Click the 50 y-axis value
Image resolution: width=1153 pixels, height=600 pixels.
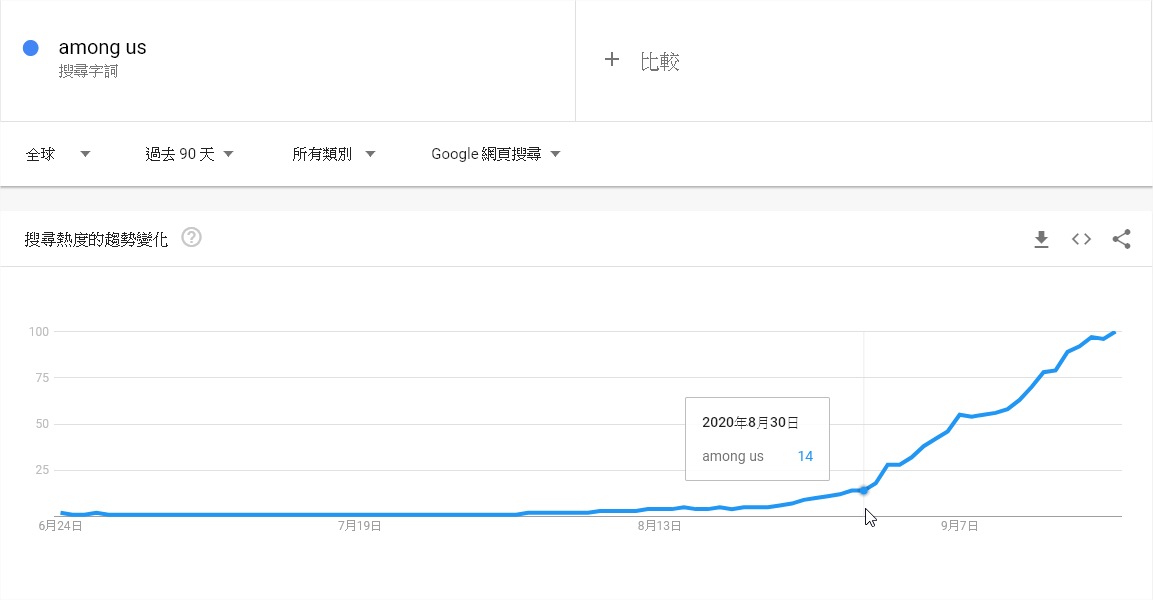(x=42, y=424)
